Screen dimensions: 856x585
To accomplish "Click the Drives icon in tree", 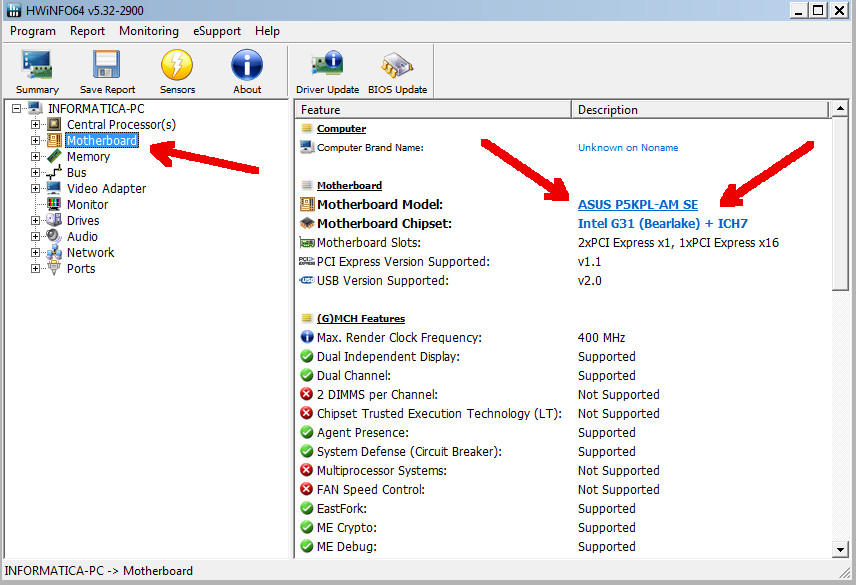I will pyautogui.click(x=54, y=220).
